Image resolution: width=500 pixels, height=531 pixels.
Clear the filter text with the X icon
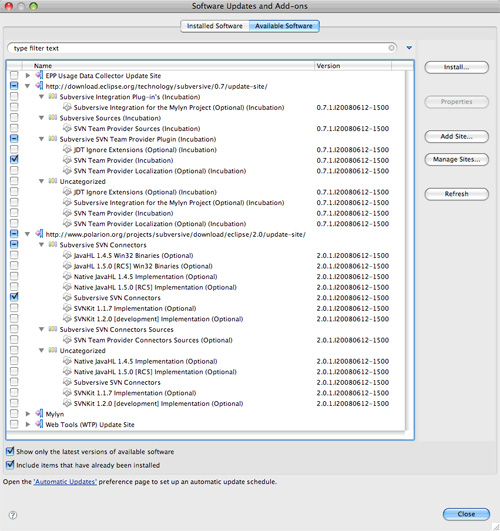391,48
